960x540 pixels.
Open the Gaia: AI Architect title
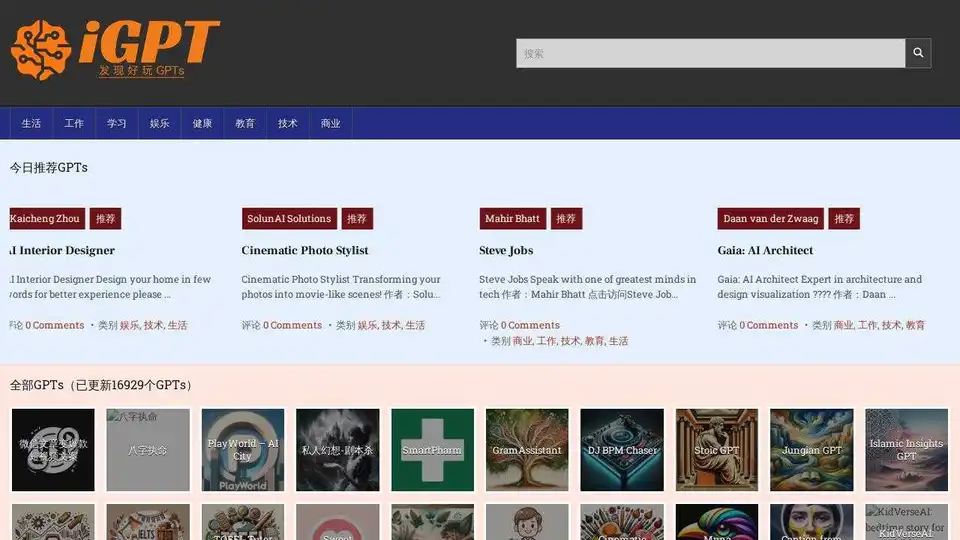[765, 250]
